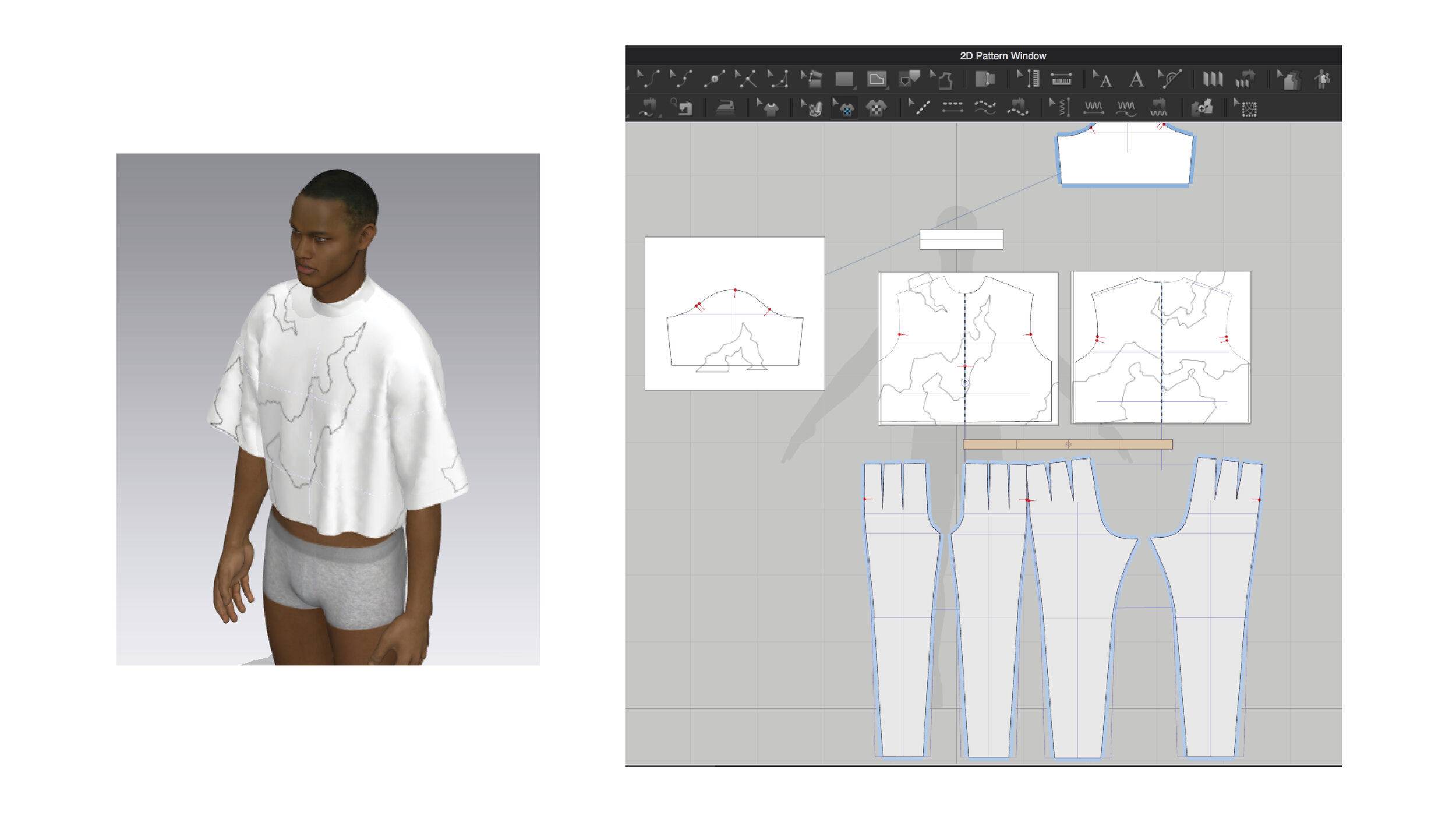The image size is (1456, 819).
Task: Click the arrow with plain t-shirt tool
Action: click(768, 108)
